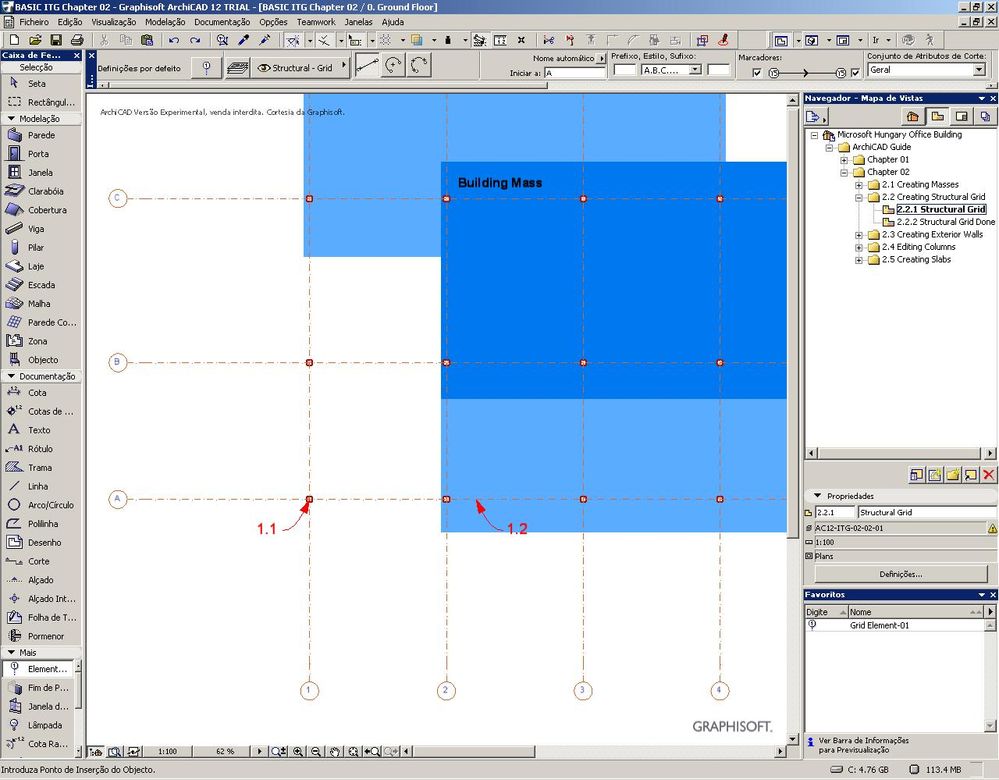Select the Escada stair tool

(x=41, y=285)
